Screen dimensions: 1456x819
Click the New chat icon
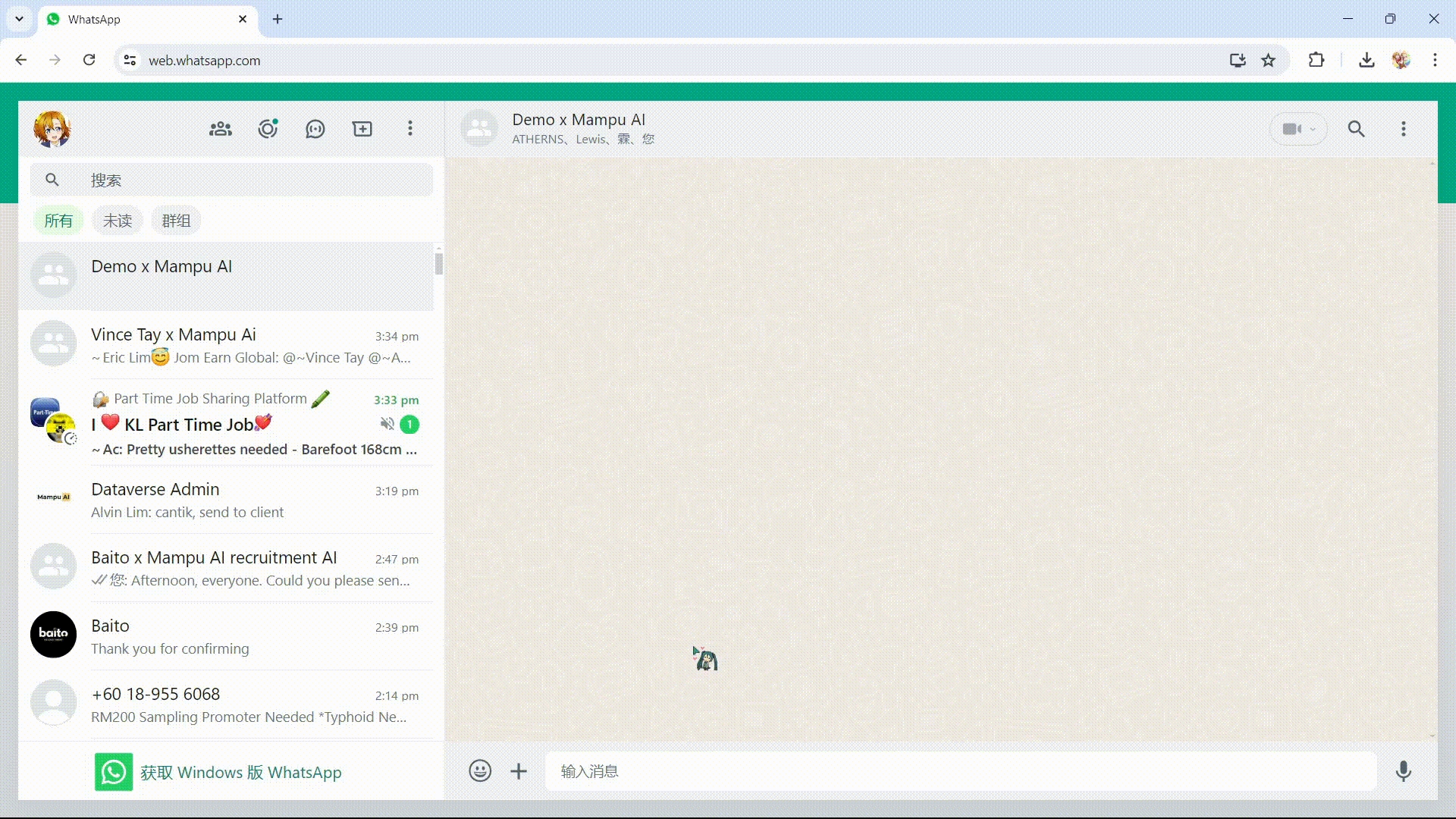tap(362, 129)
